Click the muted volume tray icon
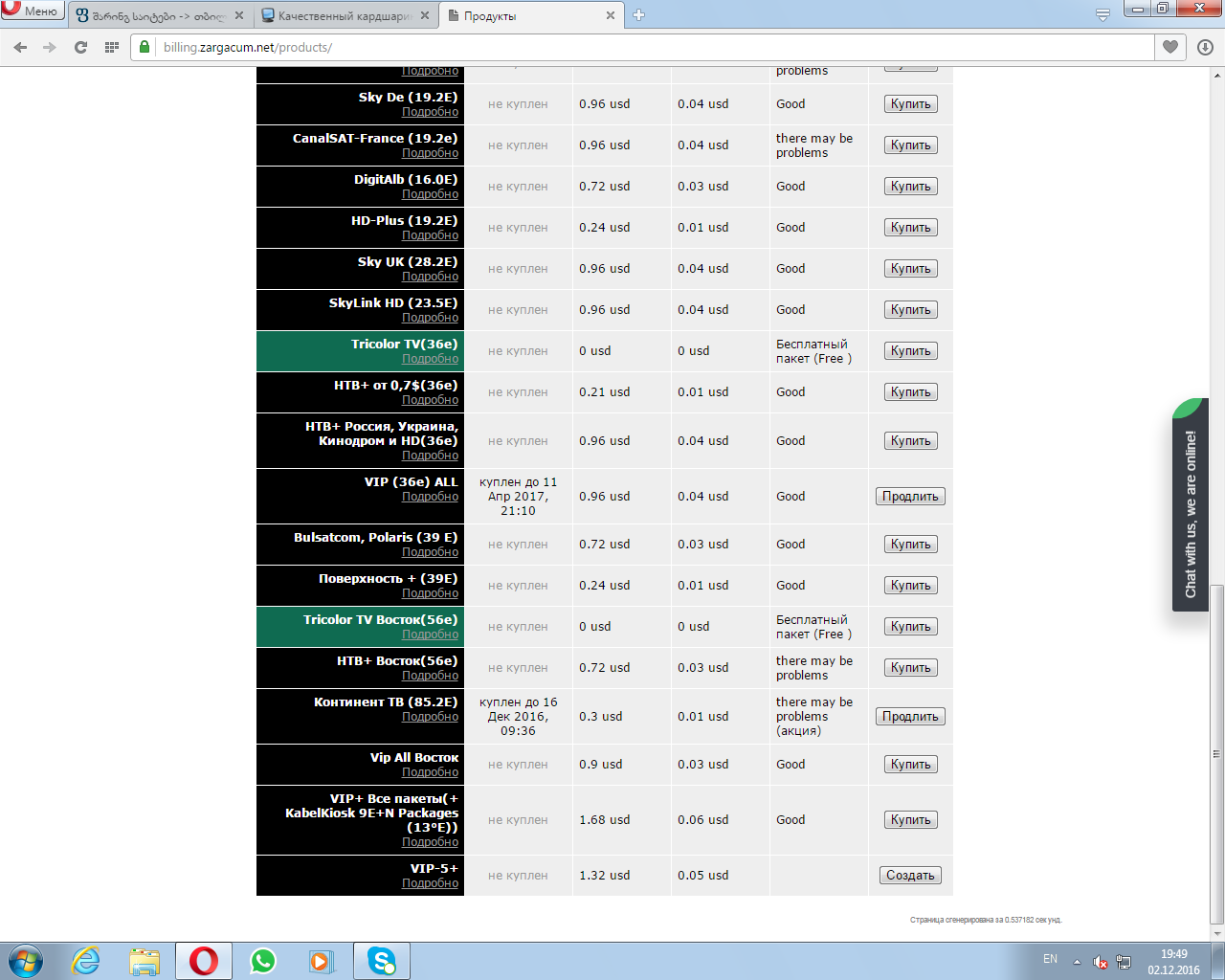 pyautogui.click(x=1101, y=962)
